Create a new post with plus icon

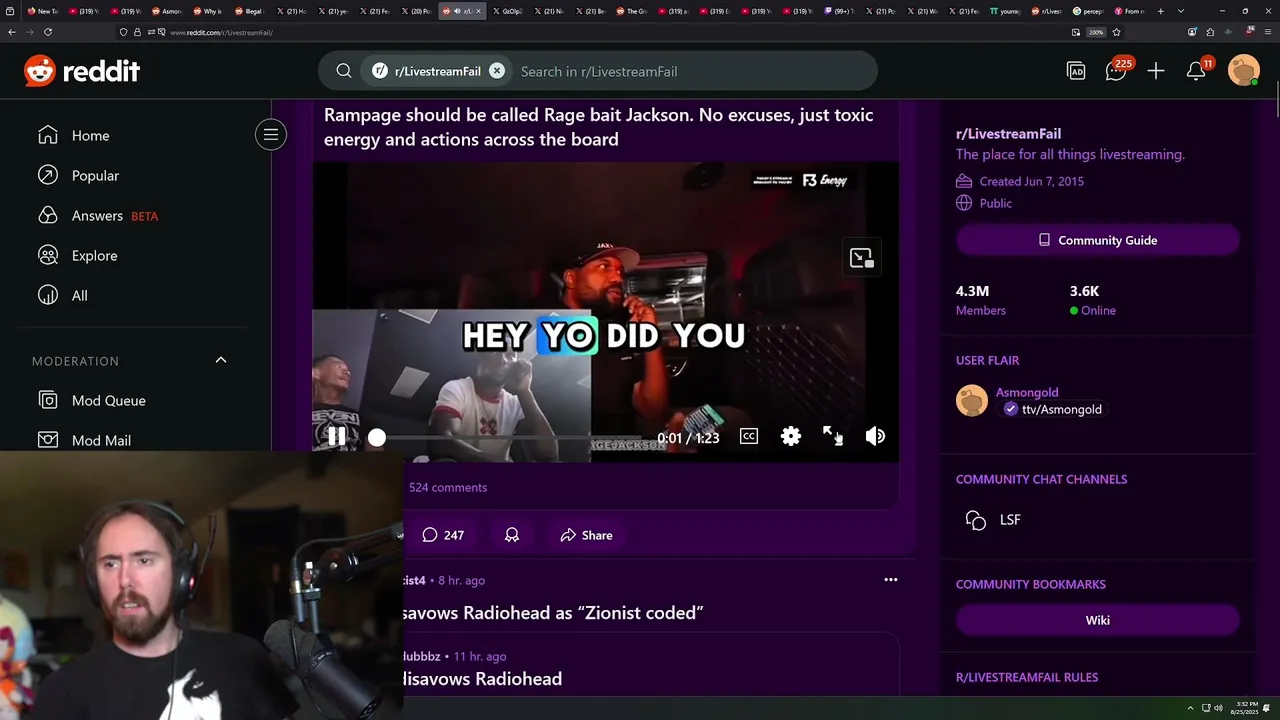(x=1156, y=71)
